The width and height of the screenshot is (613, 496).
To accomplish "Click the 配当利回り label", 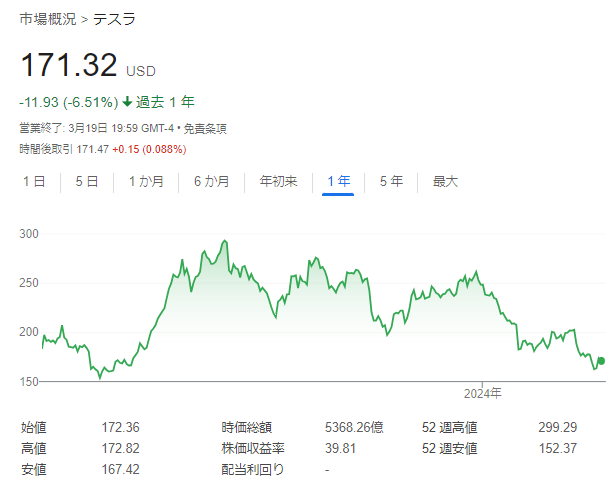I will pos(253,469).
